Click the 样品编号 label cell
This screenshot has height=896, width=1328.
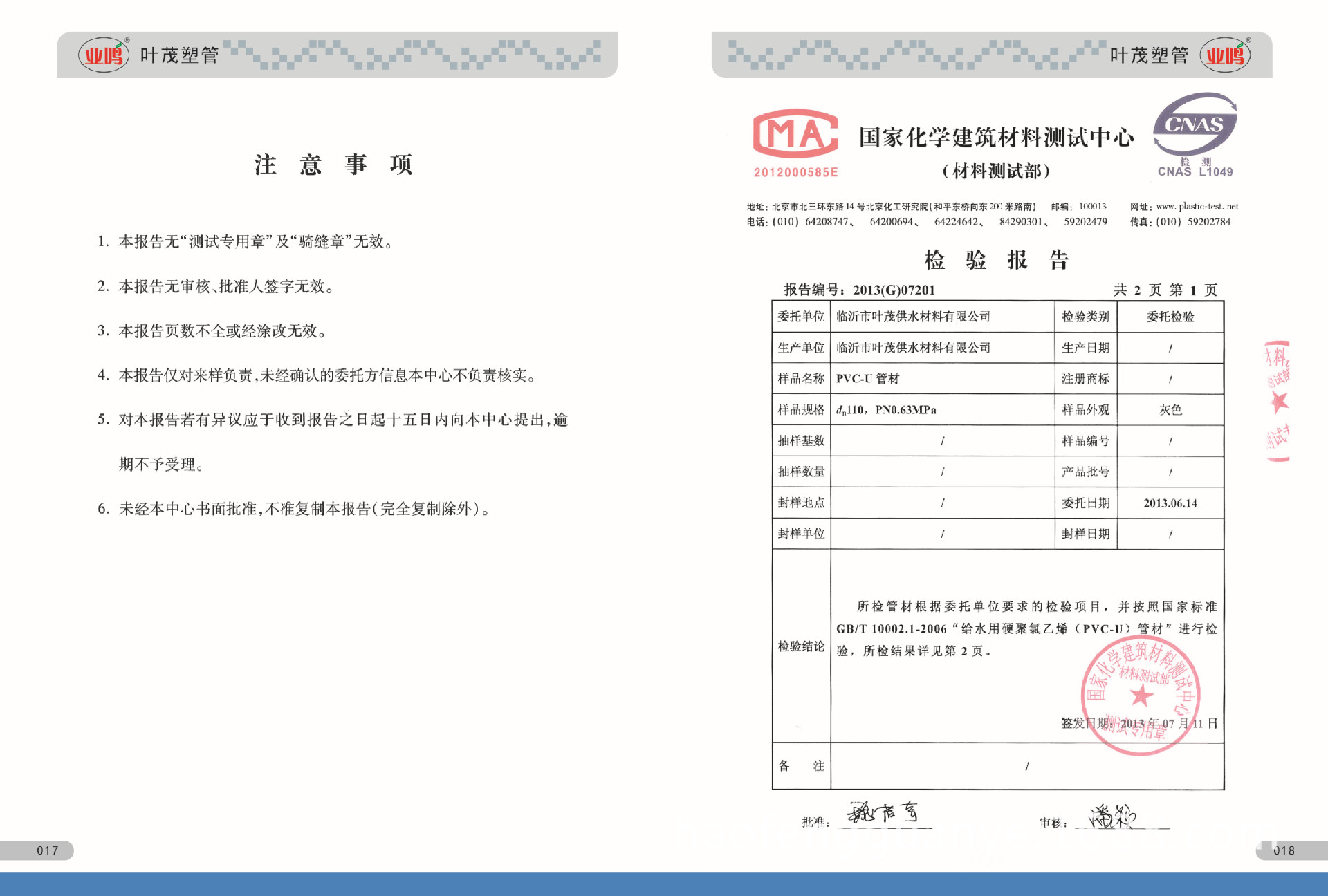(1086, 441)
